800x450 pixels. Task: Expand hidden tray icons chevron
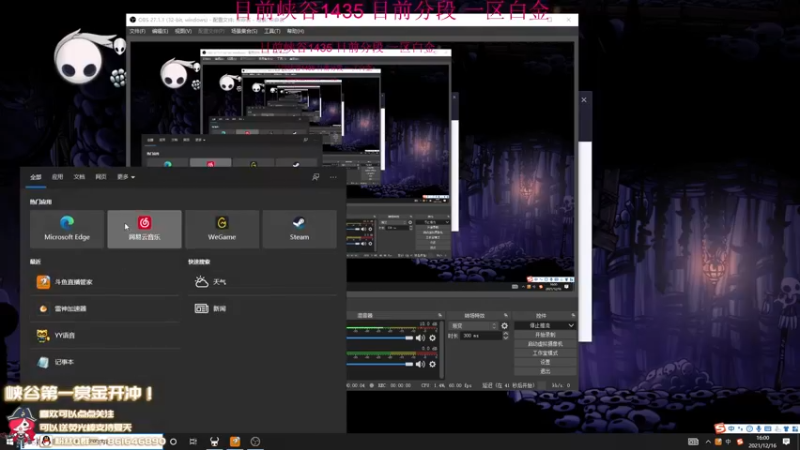tap(708, 442)
